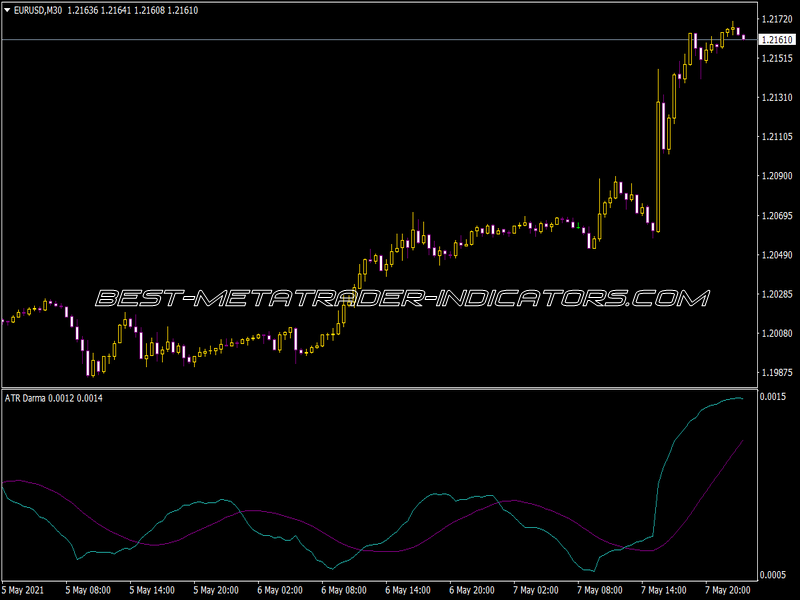Click price scale value 1.21720
Screen dimensions: 800x600
coord(777,19)
